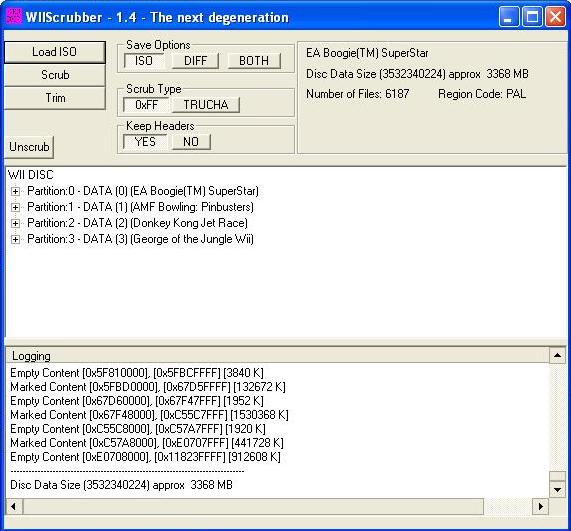Screen dimensions: 571x531
Task: Set Keep Headers to NO
Action: click(x=191, y=142)
